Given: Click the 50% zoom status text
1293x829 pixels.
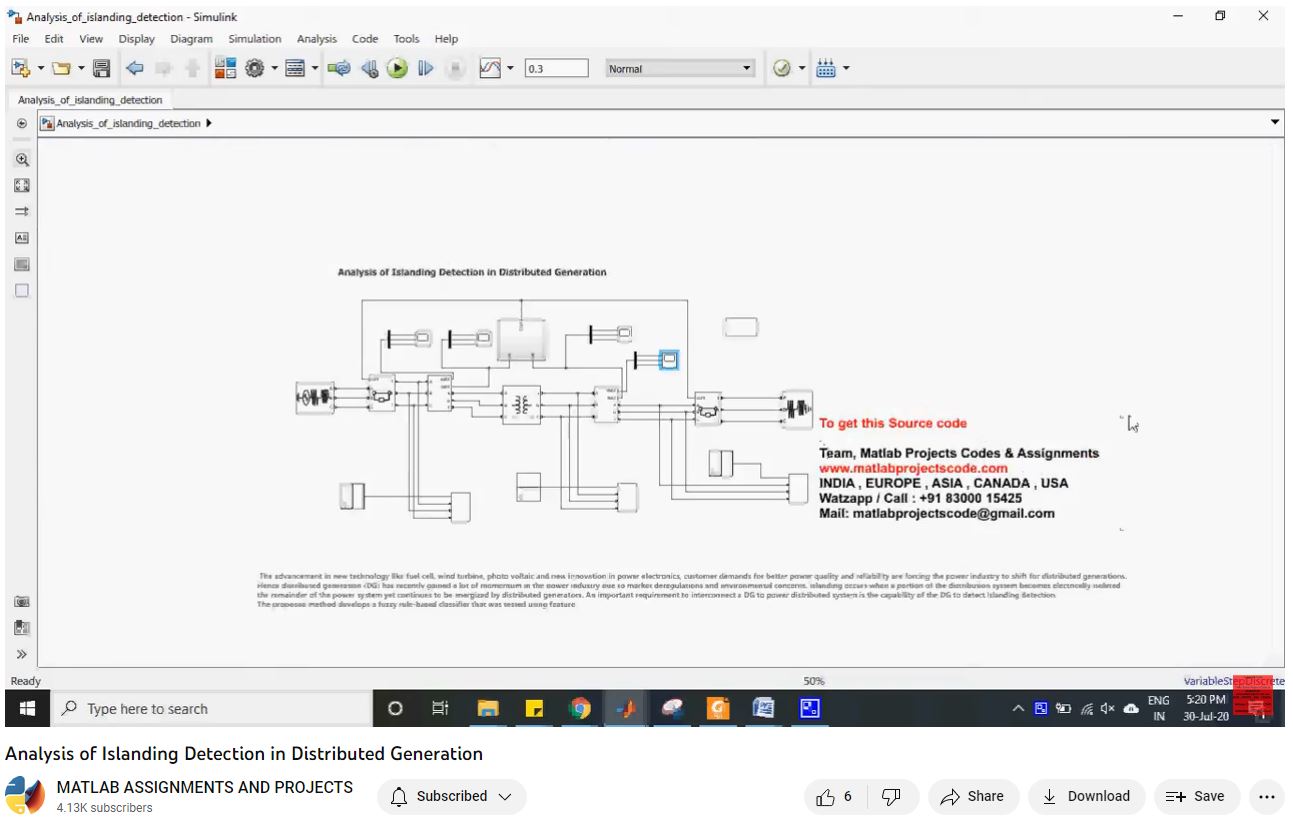Looking at the screenshot, I should pos(813,681).
